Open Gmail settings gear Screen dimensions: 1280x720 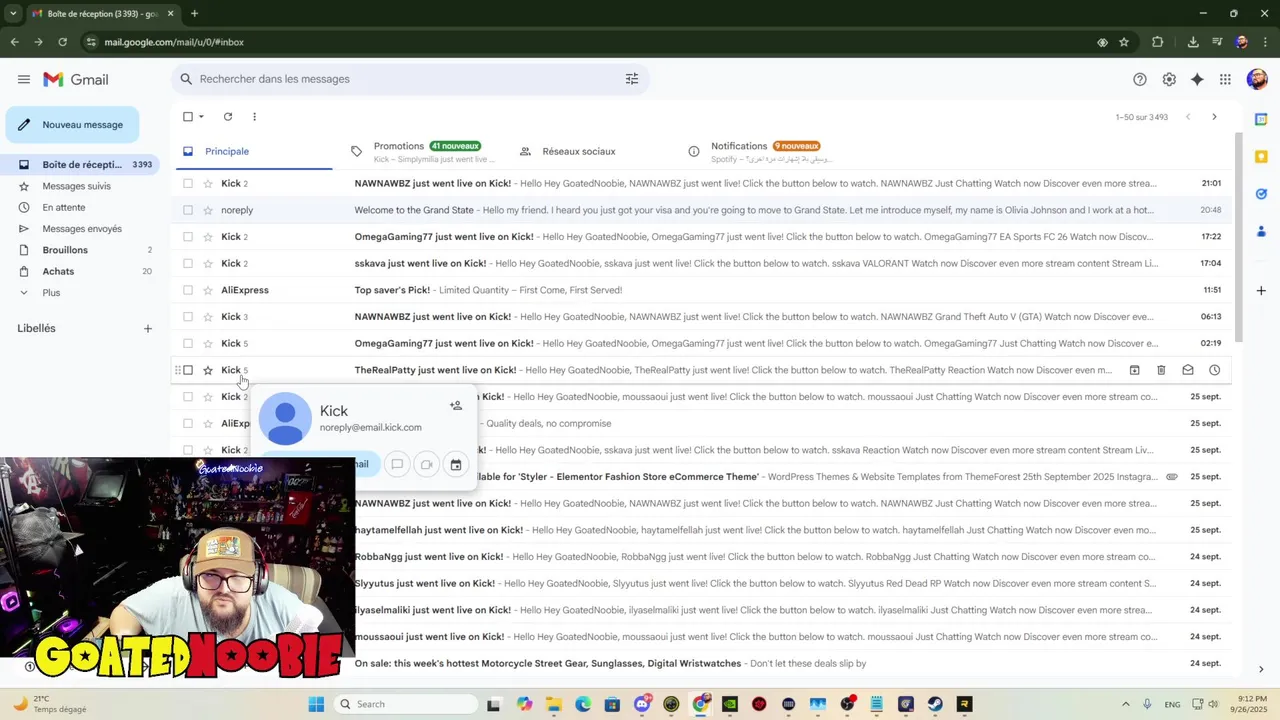(x=1169, y=80)
